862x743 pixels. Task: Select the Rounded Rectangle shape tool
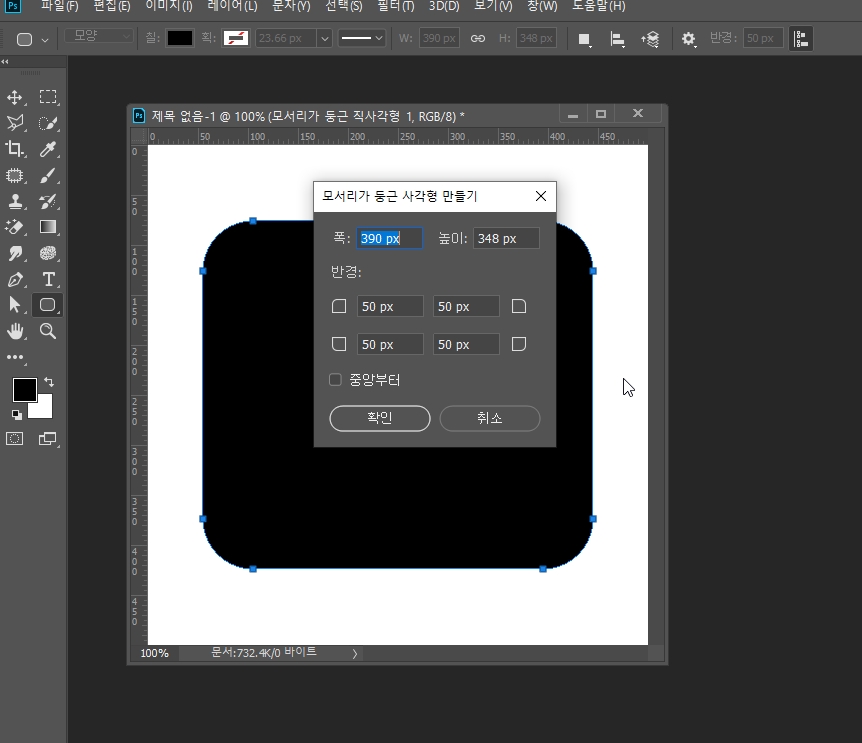48,305
